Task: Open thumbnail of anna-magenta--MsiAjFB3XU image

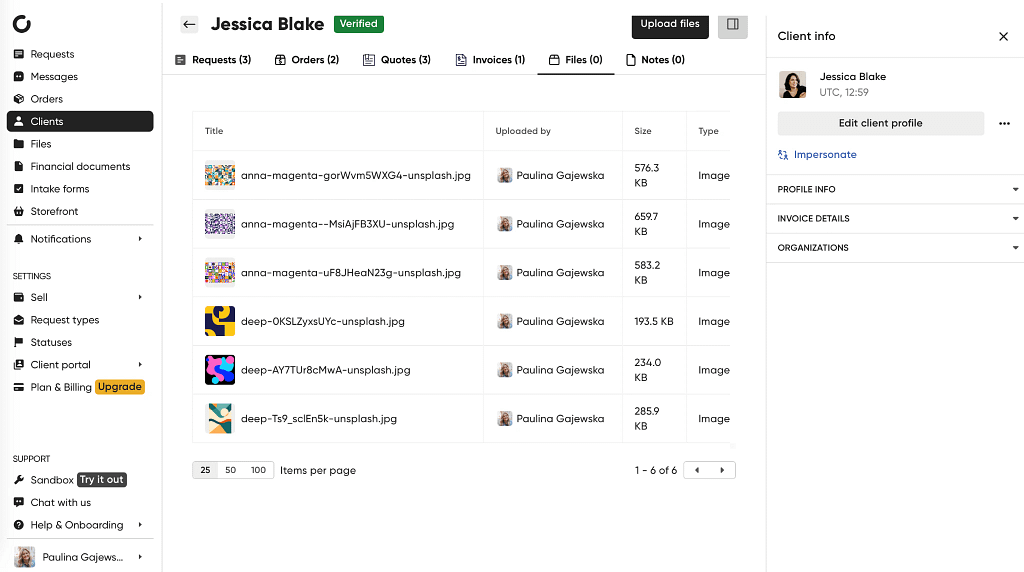Action: click(220, 224)
